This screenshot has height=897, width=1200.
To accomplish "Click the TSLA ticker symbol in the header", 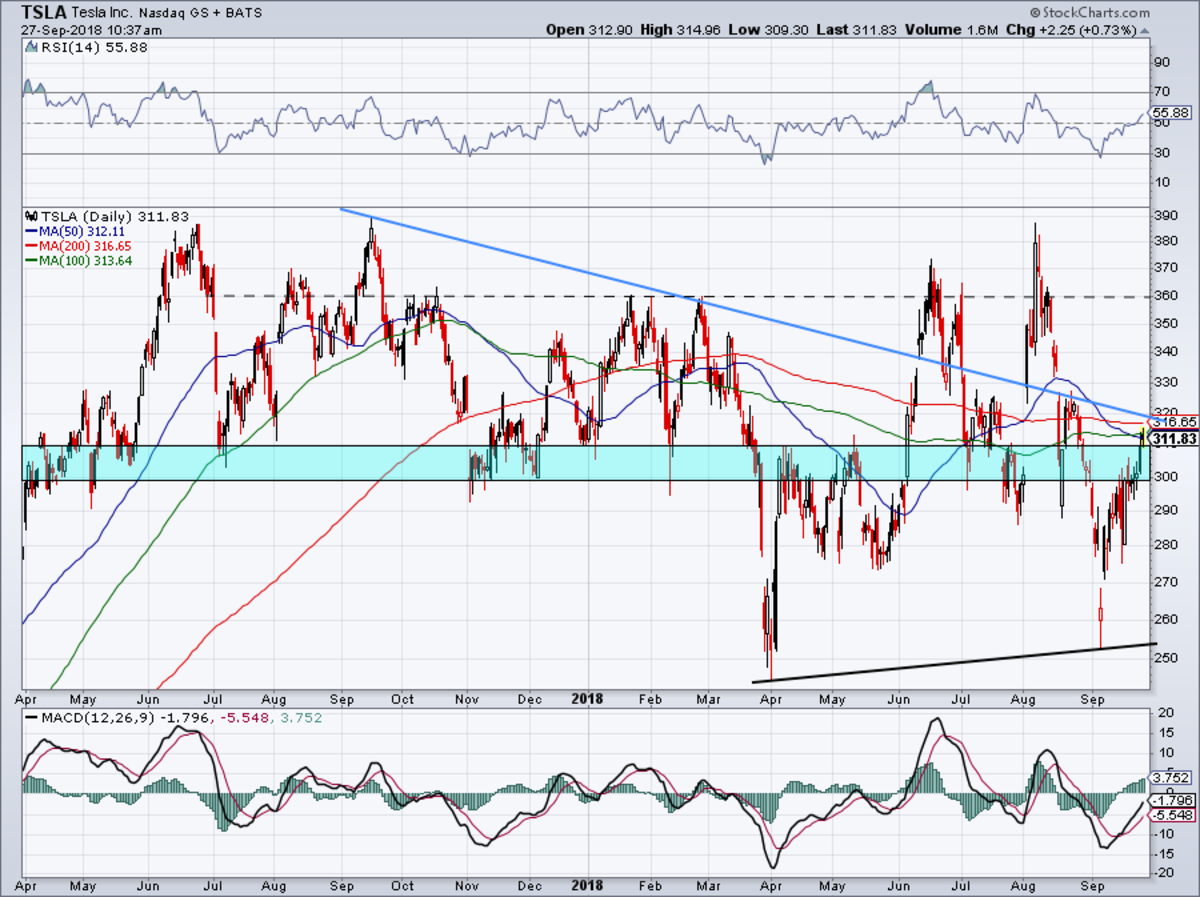I will (46, 12).
